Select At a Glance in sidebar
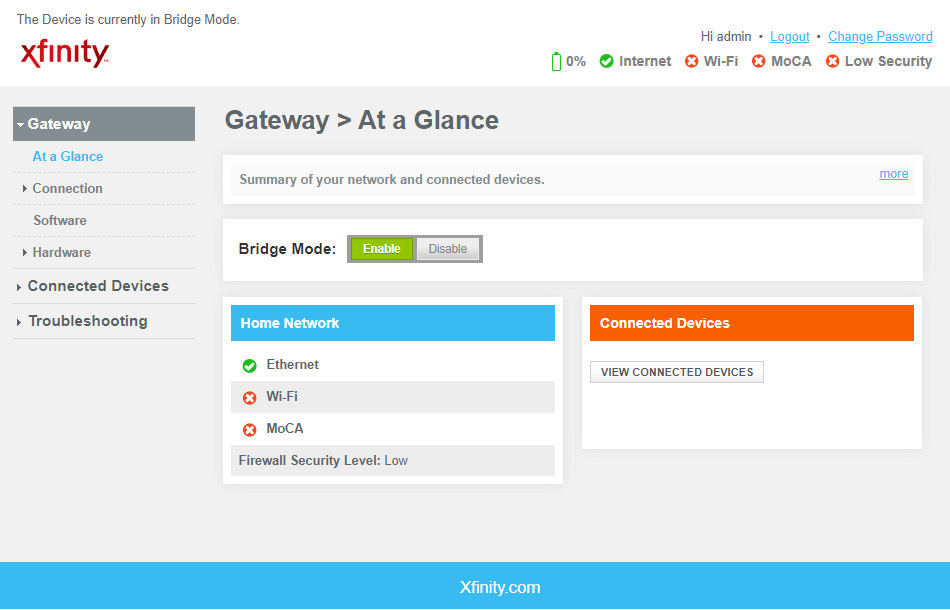This screenshot has width=950, height=610. [68, 156]
